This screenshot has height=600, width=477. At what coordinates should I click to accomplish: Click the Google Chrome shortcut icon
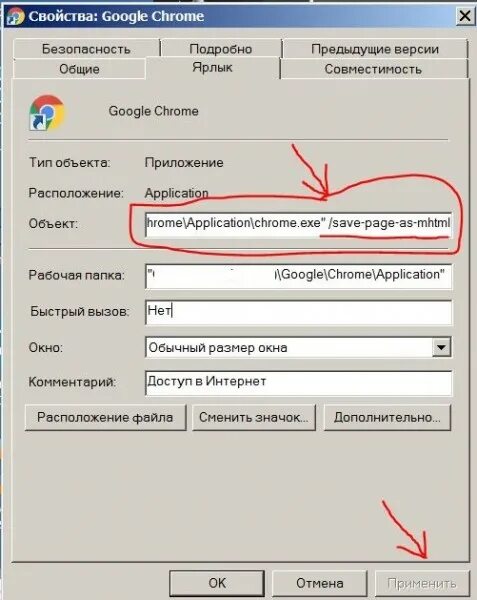[x=47, y=113]
